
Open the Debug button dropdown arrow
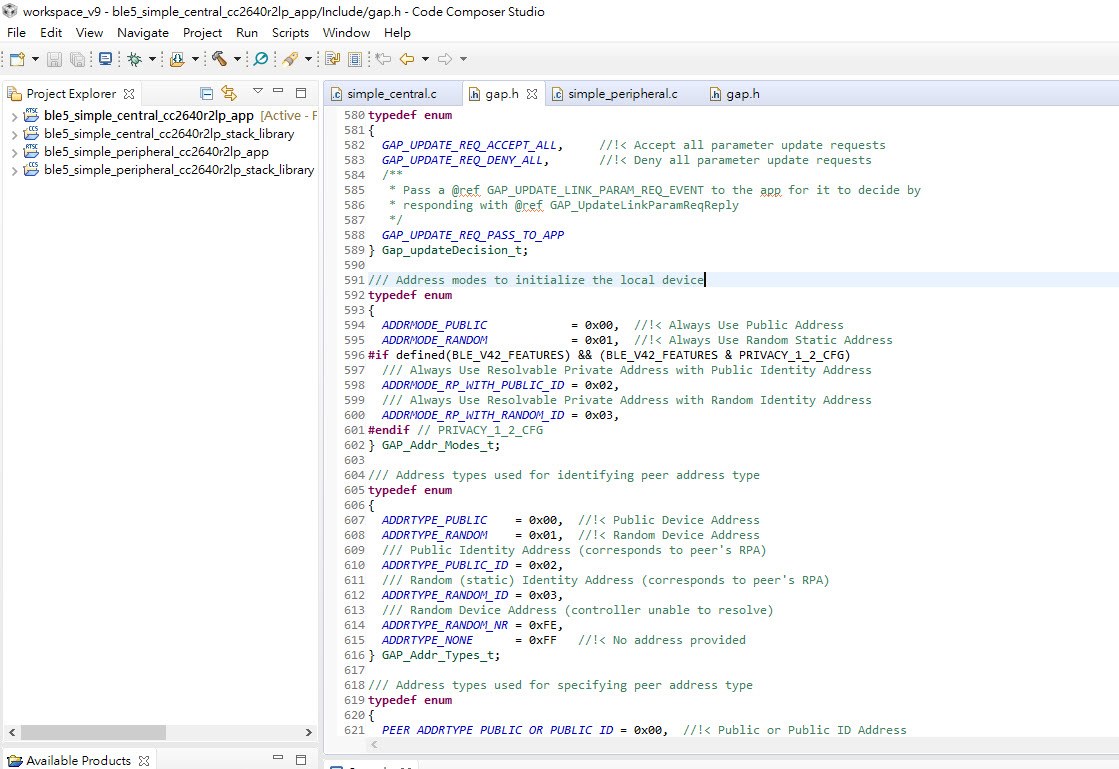tap(152, 59)
